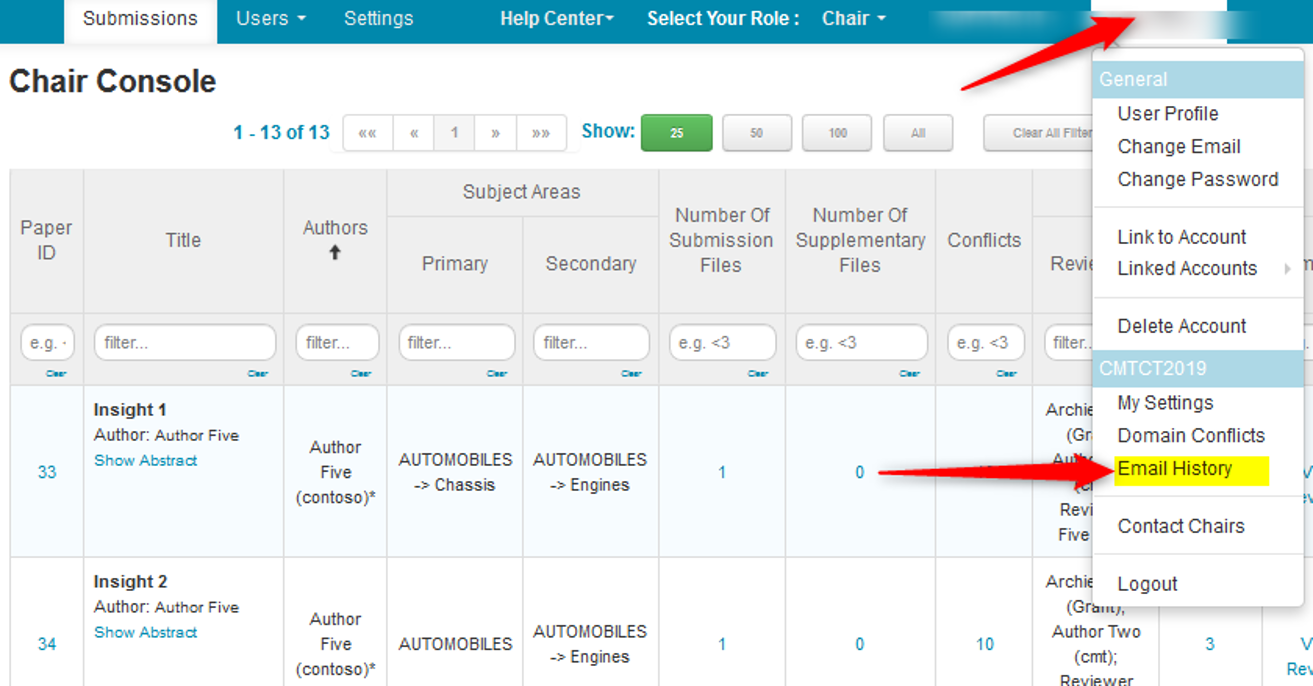The width and height of the screenshot is (1313, 686).
Task: Select User Profile menu entry
Action: [1167, 114]
